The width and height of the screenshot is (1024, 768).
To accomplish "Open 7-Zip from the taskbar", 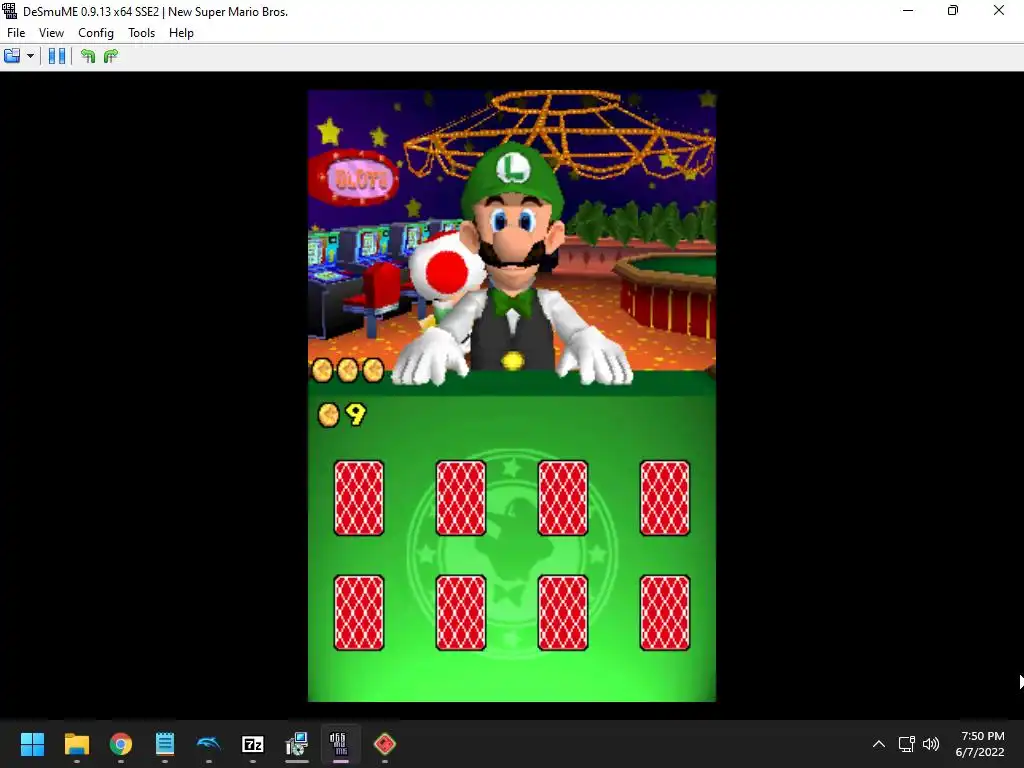I will [x=253, y=744].
